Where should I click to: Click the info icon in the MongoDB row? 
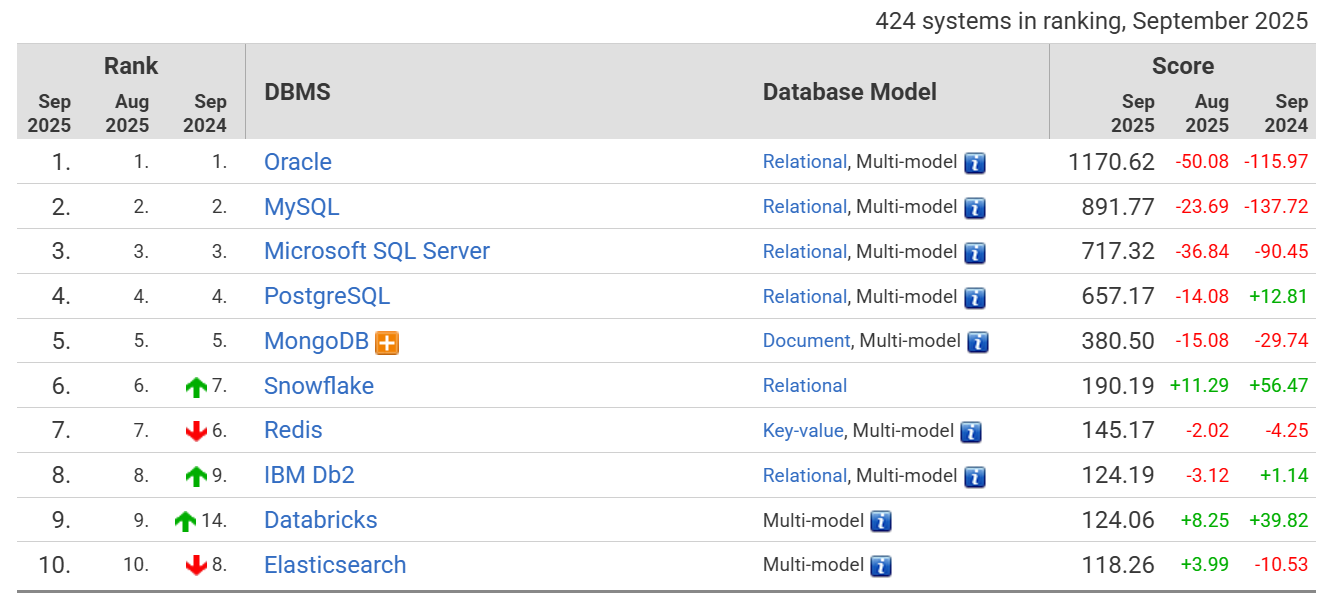(978, 342)
